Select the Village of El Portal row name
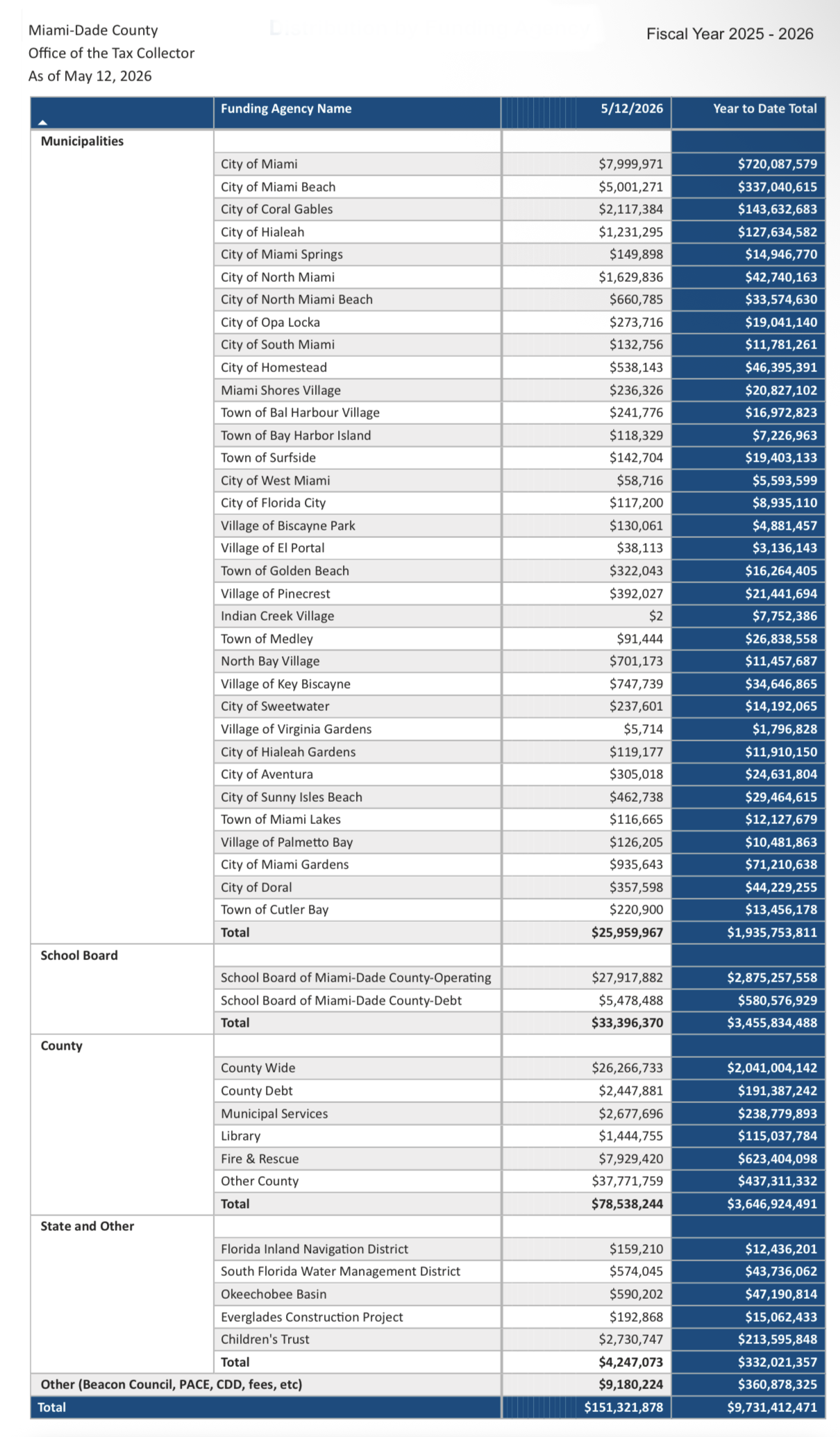The image size is (840, 1437). tap(273, 548)
